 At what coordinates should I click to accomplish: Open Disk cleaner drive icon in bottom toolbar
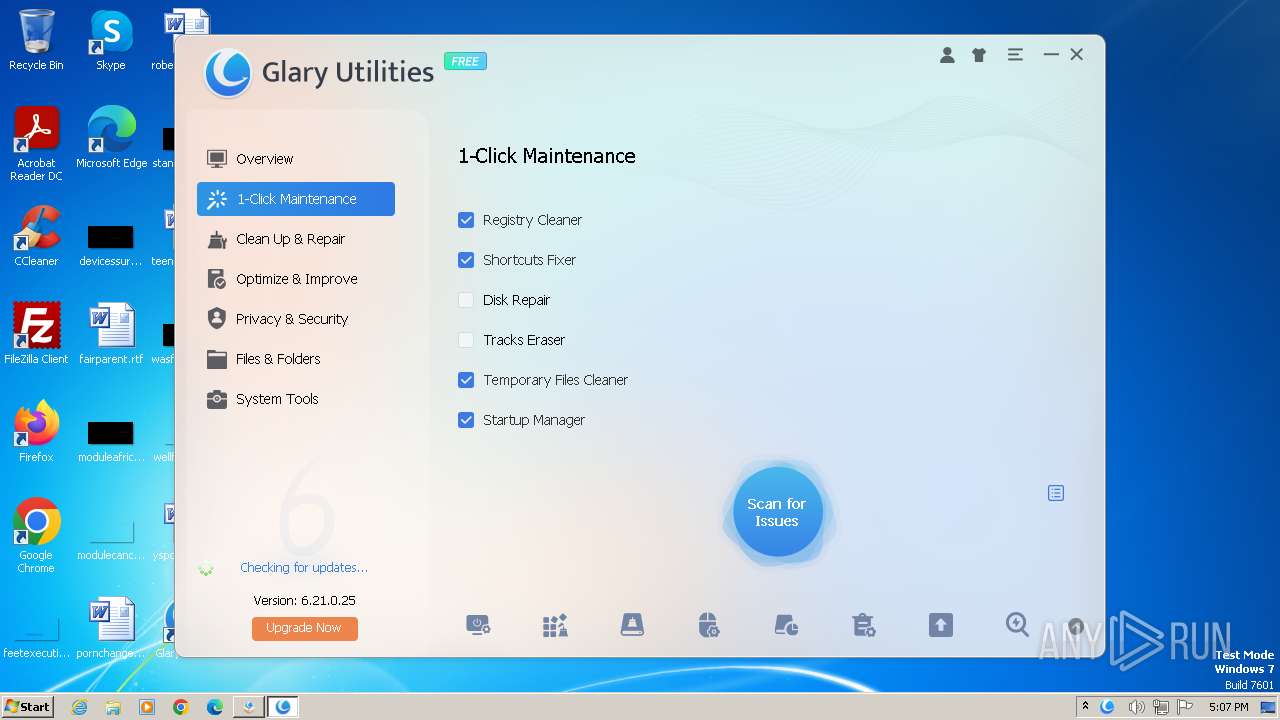632,625
